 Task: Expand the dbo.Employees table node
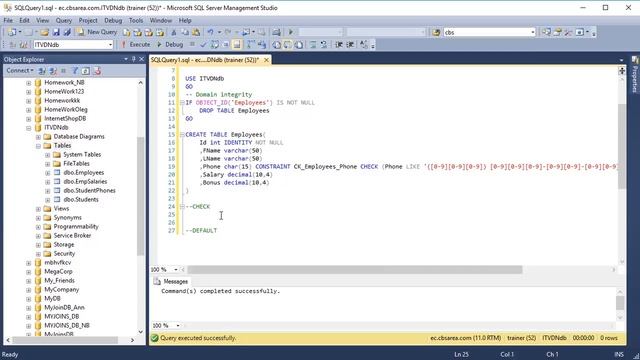[47, 173]
